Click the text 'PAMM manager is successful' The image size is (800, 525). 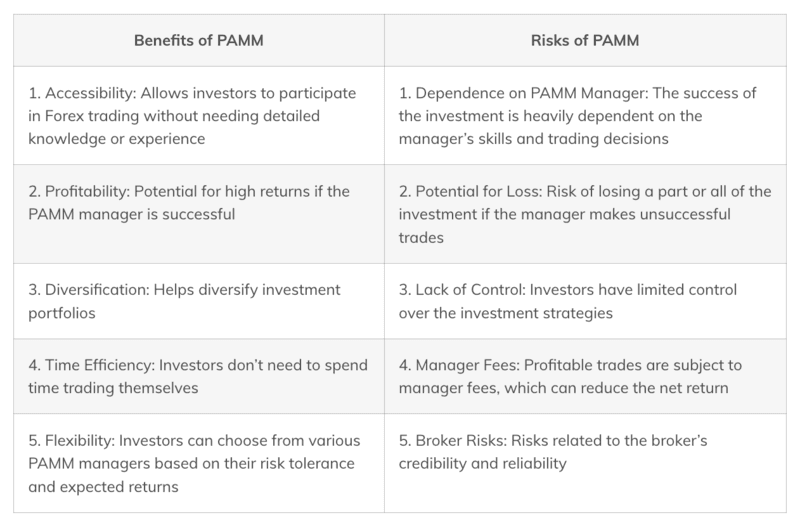coord(132,214)
